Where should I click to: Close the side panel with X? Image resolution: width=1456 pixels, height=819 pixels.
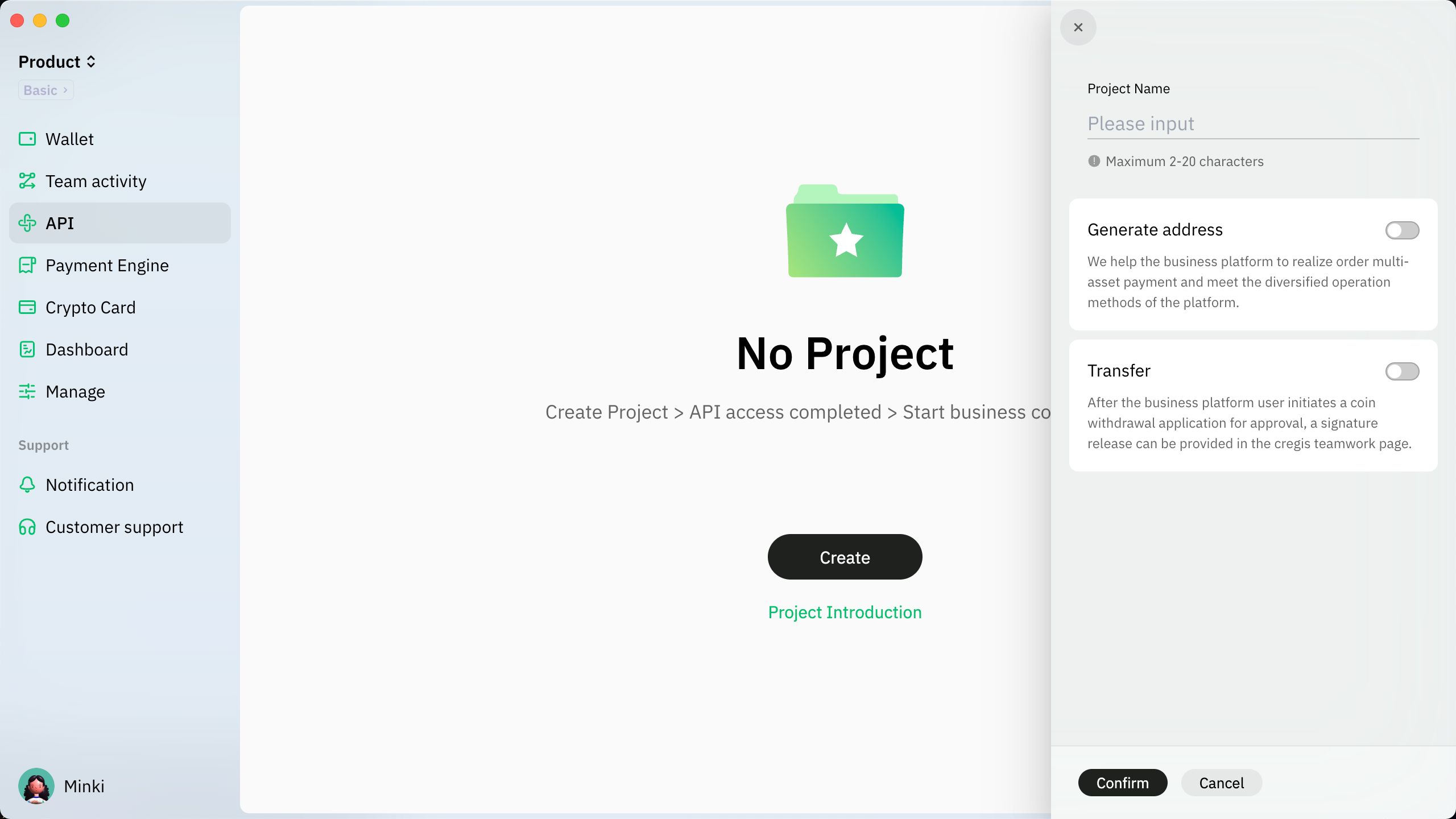point(1078,27)
